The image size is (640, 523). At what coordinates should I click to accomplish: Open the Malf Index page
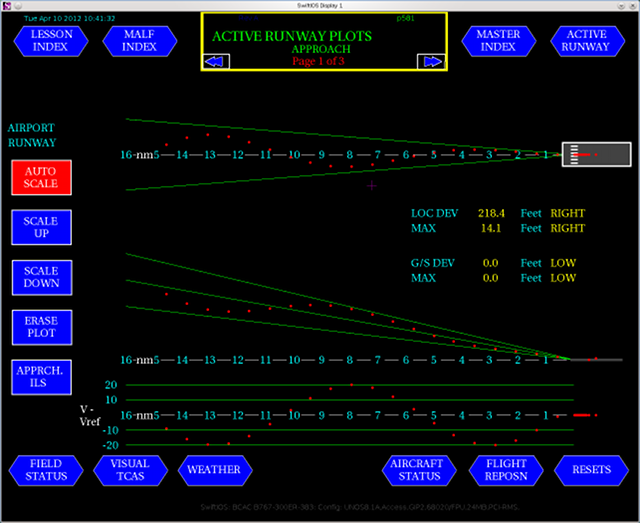140,41
